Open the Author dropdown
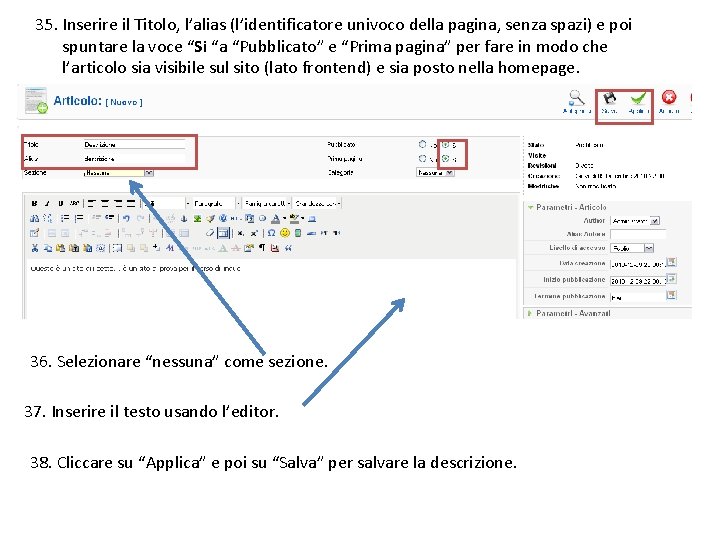 click(x=635, y=221)
